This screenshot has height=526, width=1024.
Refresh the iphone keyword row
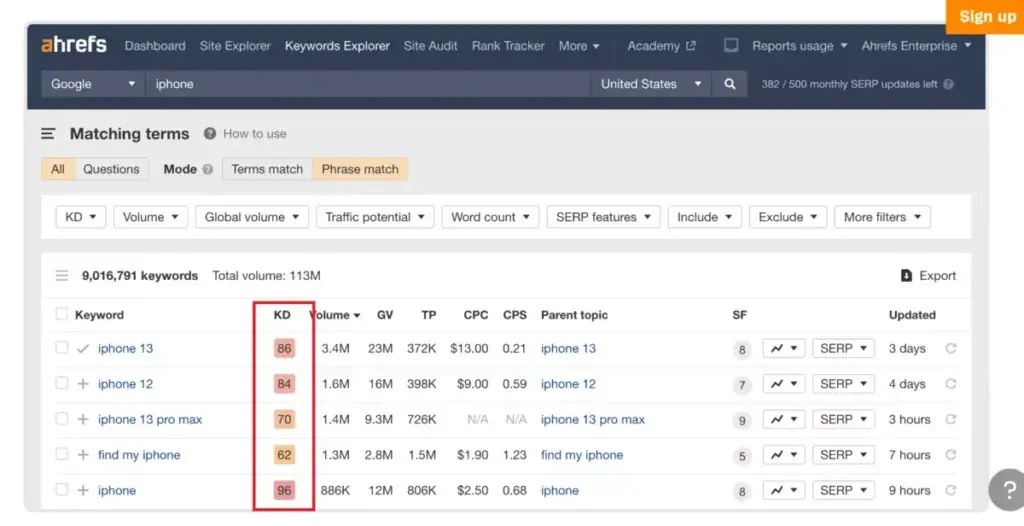pyautogui.click(x=951, y=489)
